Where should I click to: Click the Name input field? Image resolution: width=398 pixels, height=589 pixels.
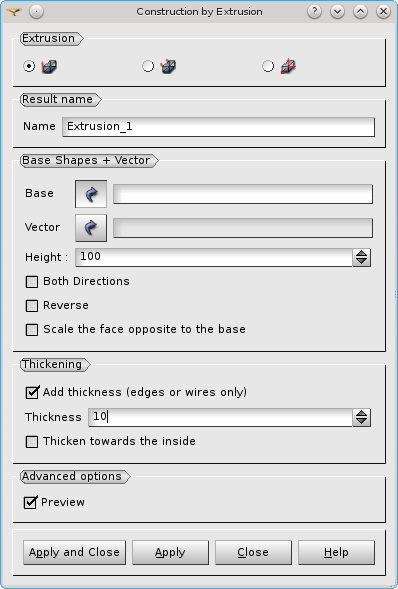[x=218, y=127]
